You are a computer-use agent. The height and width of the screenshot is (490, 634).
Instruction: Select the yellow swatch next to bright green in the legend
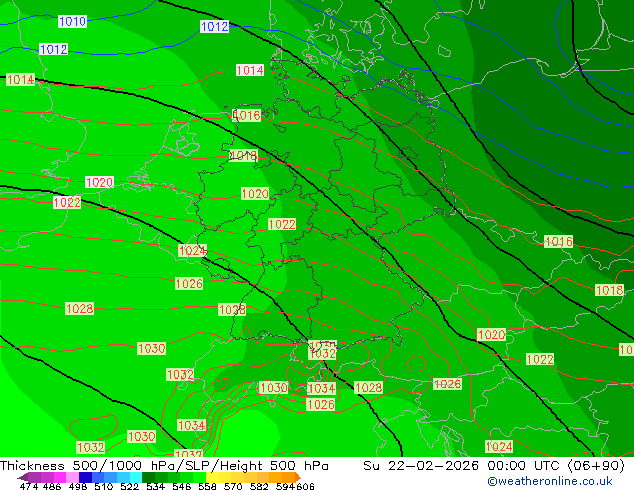coord(212,477)
